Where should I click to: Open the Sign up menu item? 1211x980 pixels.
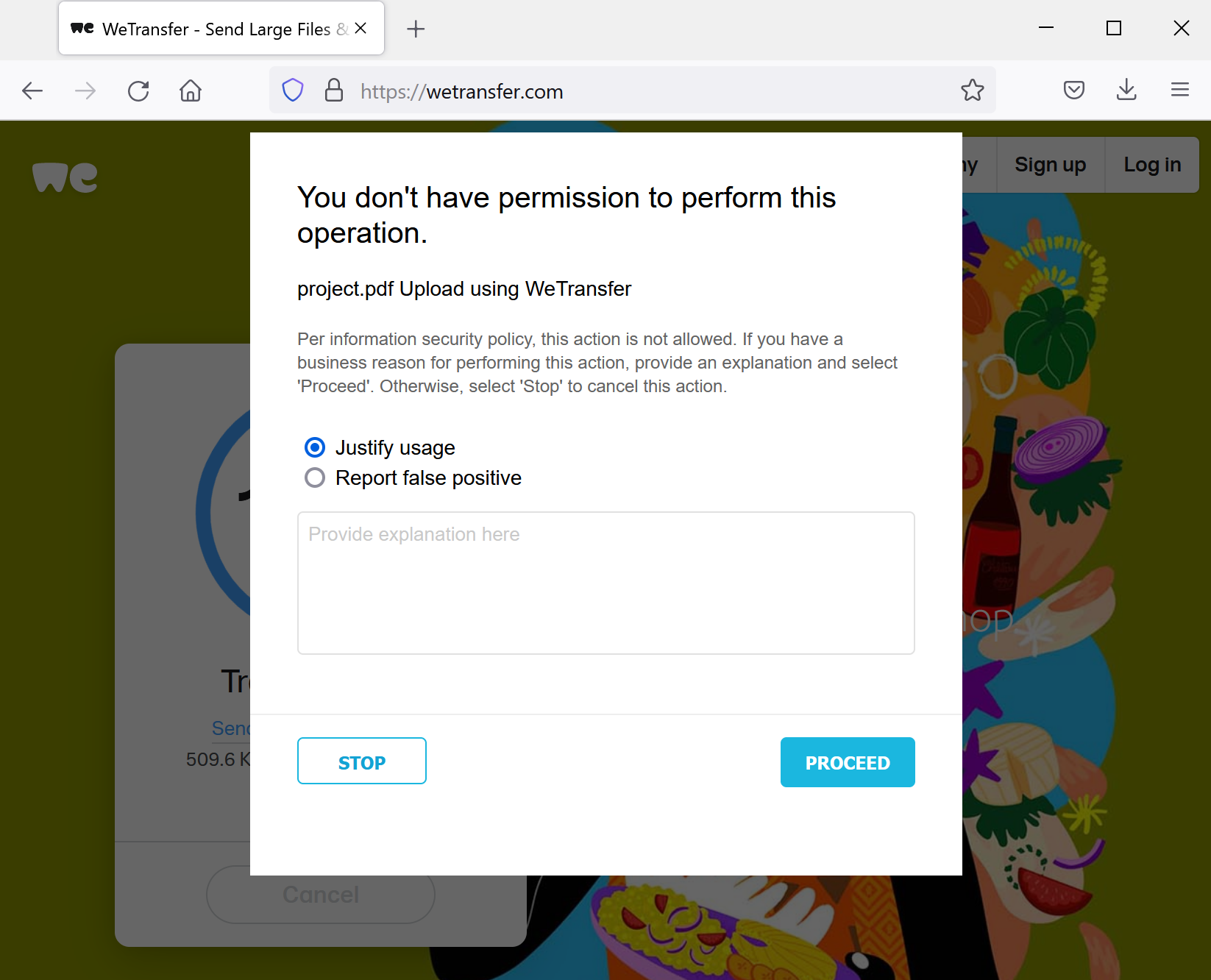[x=1050, y=165]
